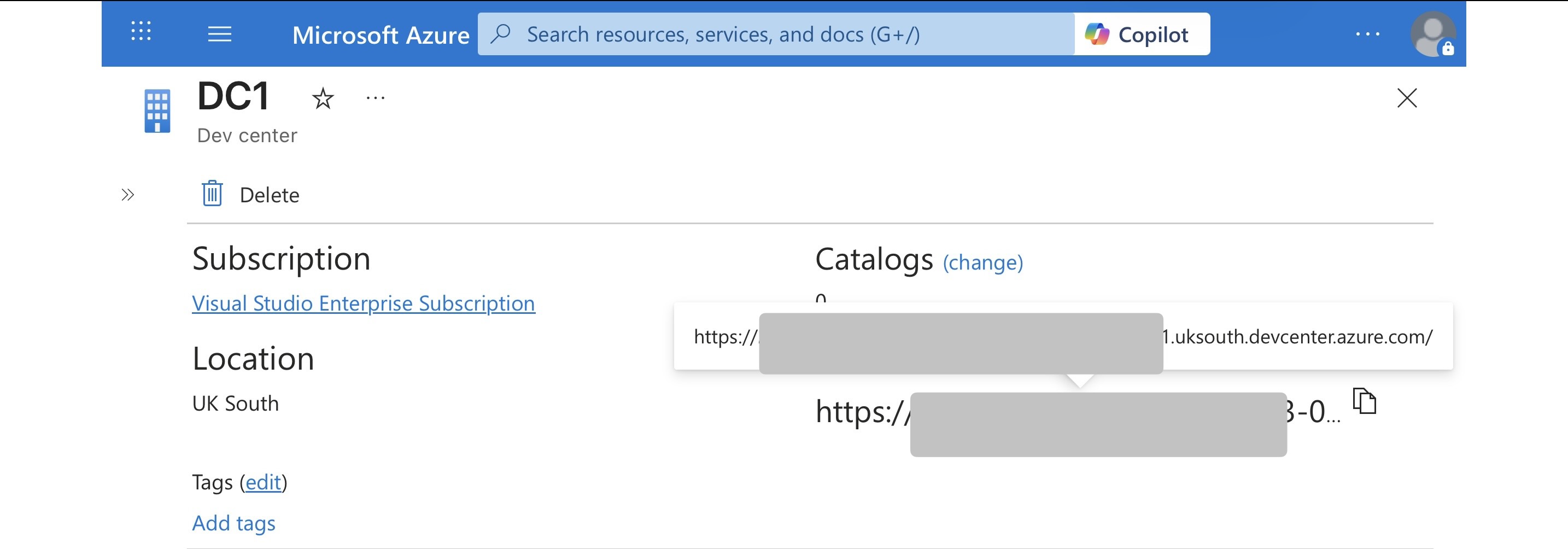This screenshot has height=549, width=1568.
Task: Open more actions ellipsis next to DC1
Action: pos(376,98)
